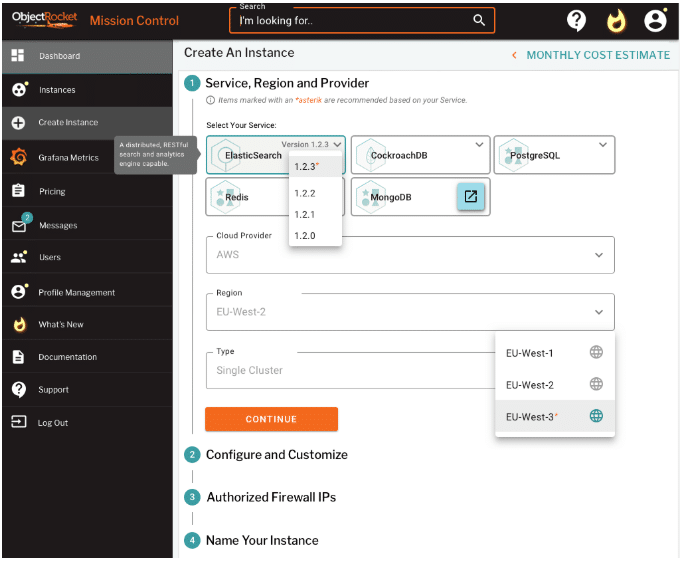
Task: Click the Log Out exit icon
Action: click(x=19, y=422)
